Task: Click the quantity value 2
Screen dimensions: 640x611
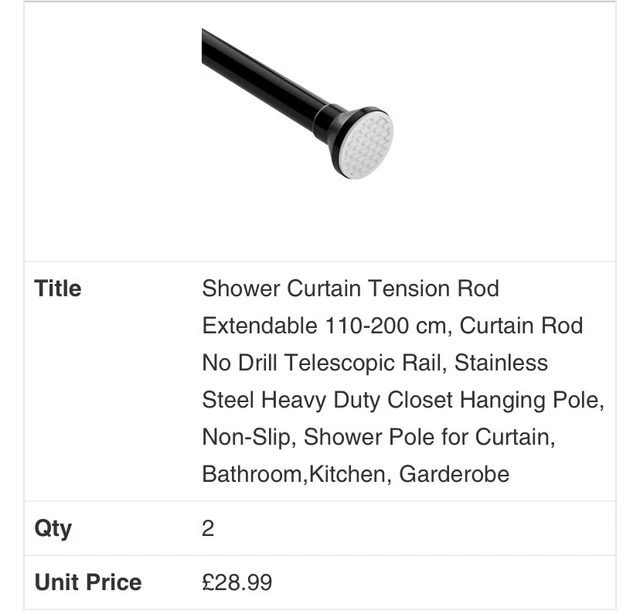Action: 208,529
